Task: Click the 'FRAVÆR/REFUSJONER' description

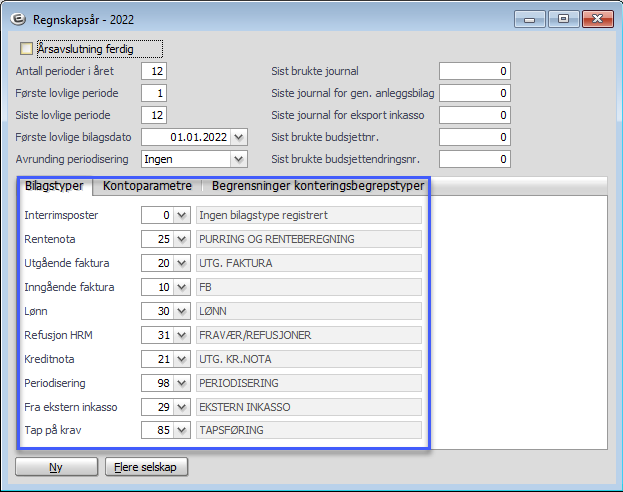Action: (x=255, y=335)
